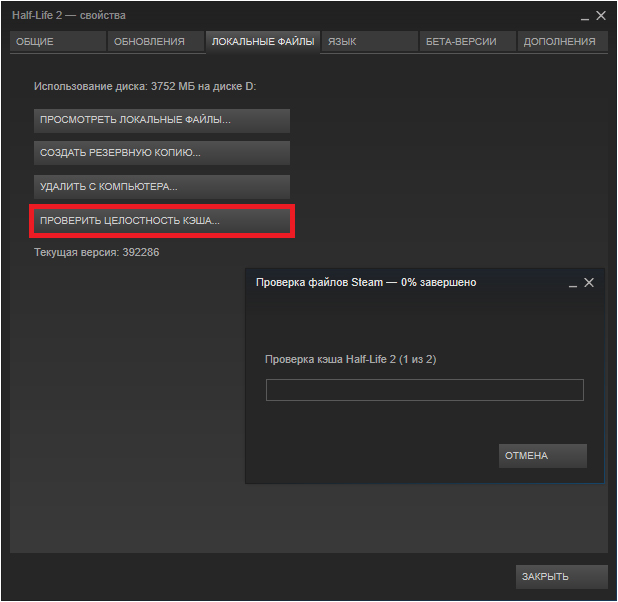The width and height of the screenshot is (618, 602).
Task: Click ПРОСМОТРЕТЬ ЛОКАЛЬНЫЕ ФАЙЛЫ button
Action: pos(162,121)
